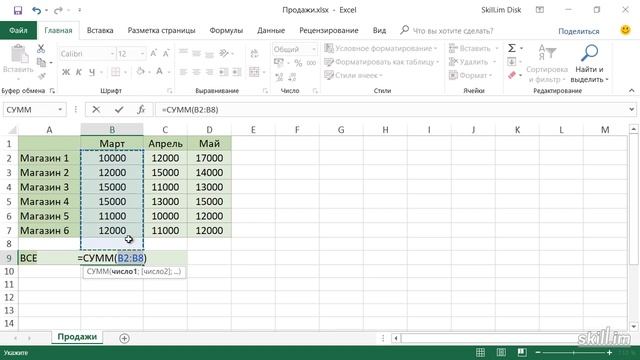This screenshot has width=640, height=360.
Task: Click the Clear eraser icon
Action: [512, 76]
